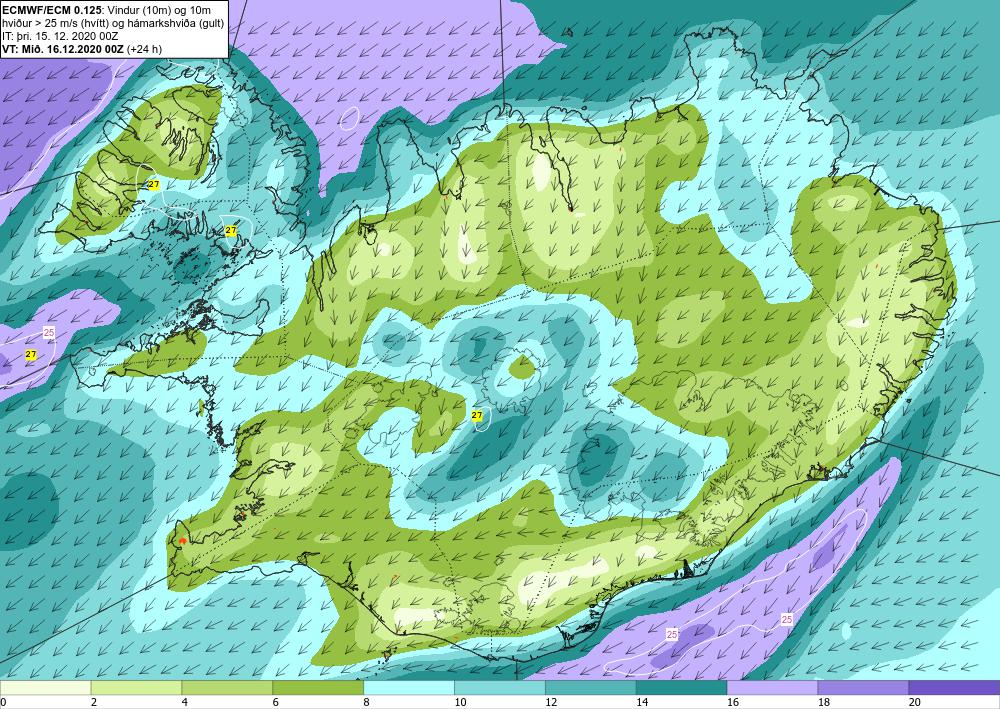Click the 2–4 m/s light green legend swatch

point(136,688)
